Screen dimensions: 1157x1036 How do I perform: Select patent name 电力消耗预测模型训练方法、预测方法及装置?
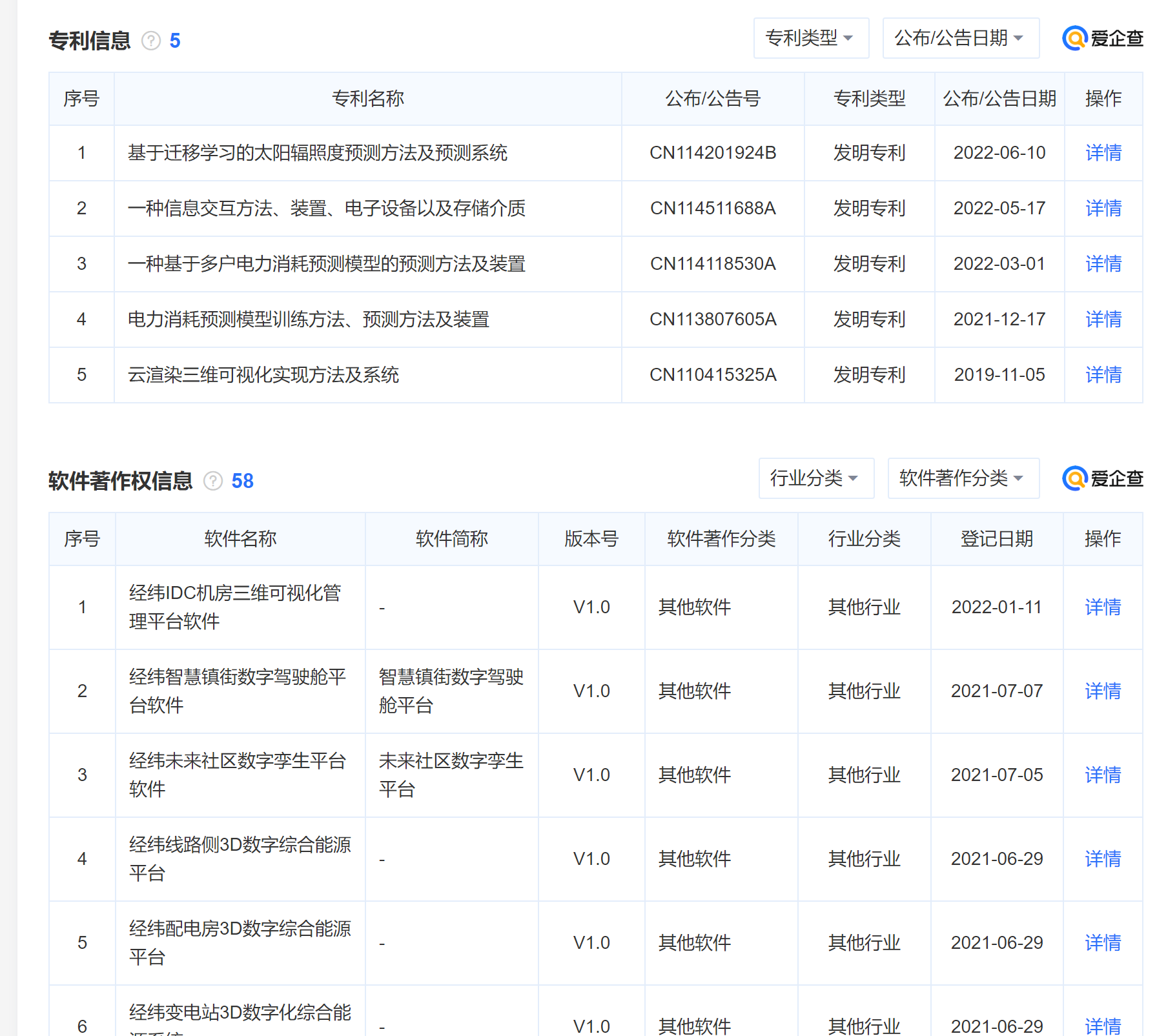point(309,320)
